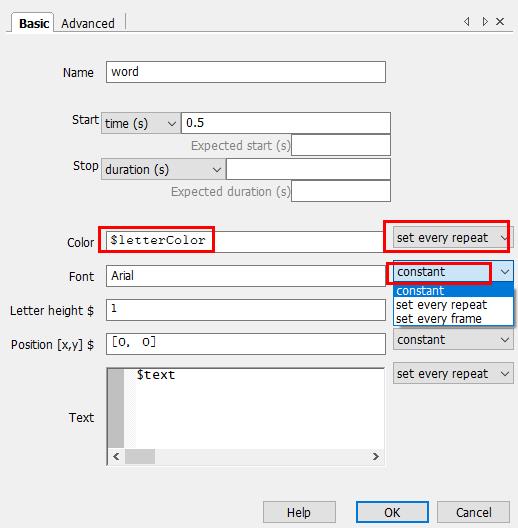This screenshot has width=518, height=528.
Task: Click the Text box horizontal scrollbar thumb
Action: coord(140,457)
